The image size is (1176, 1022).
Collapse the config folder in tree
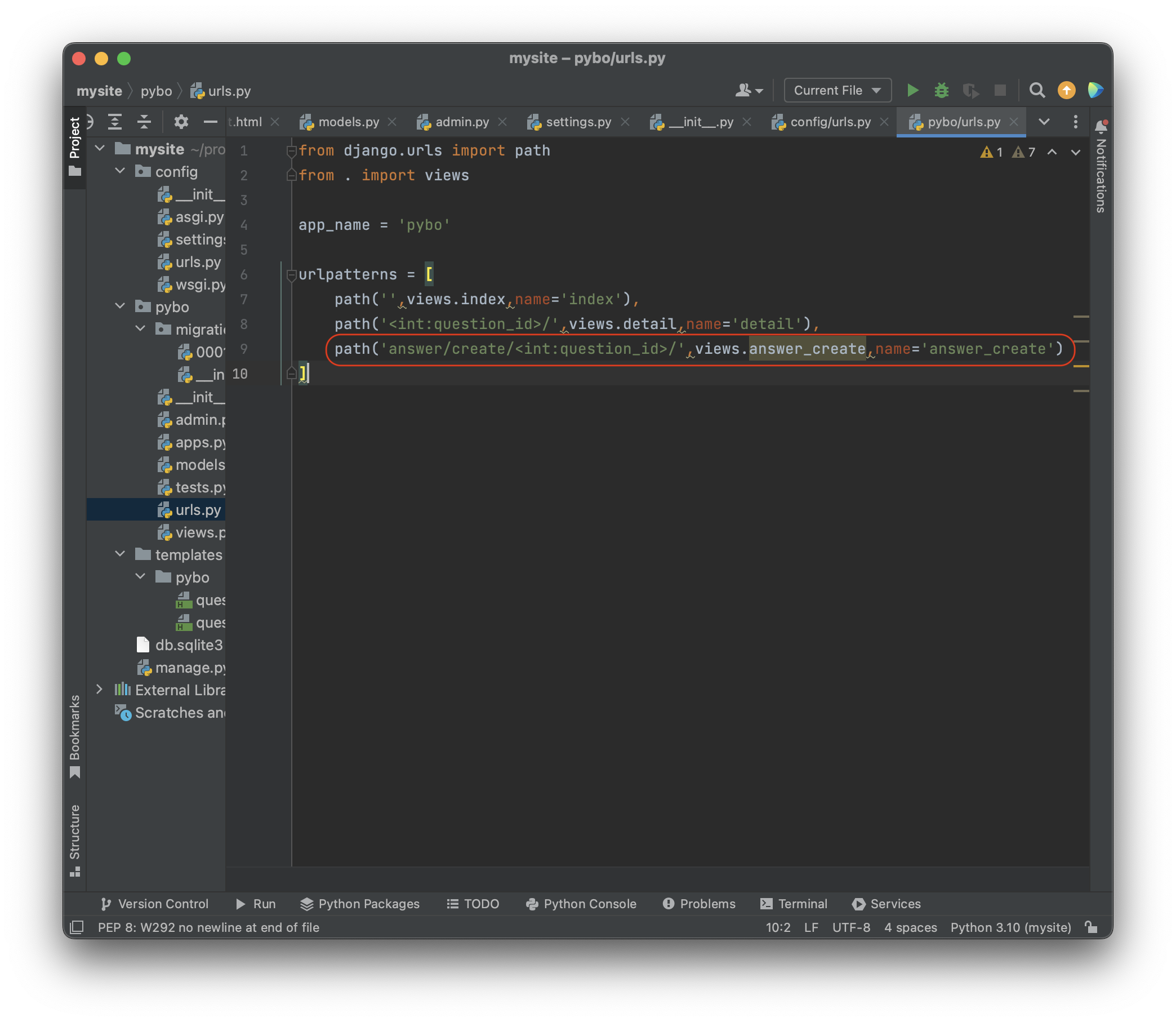coord(121,171)
